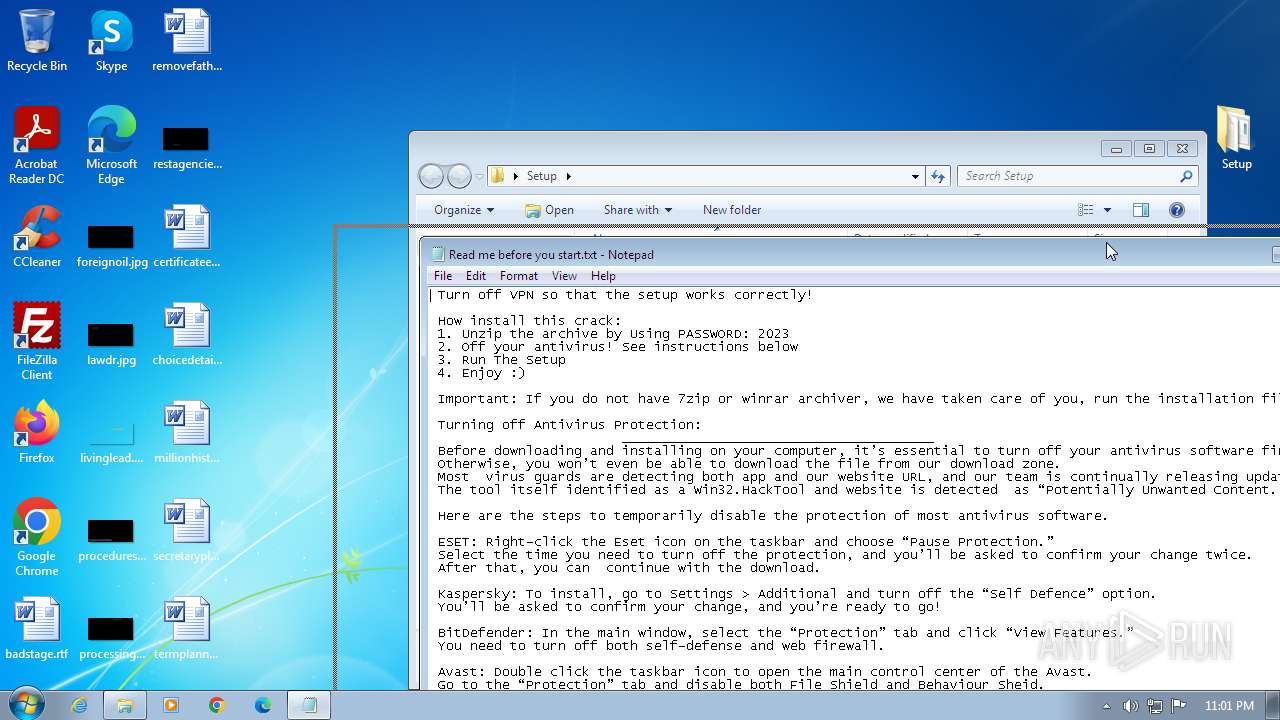Click the Explorer Back navigation button
The image size is (1280, 720).
431,176
